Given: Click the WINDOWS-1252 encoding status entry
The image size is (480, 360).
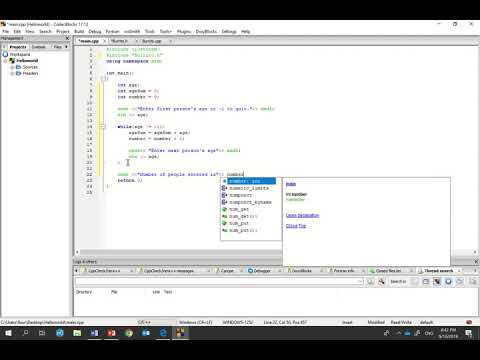Looking at the screenshot, I should (238, 322).
